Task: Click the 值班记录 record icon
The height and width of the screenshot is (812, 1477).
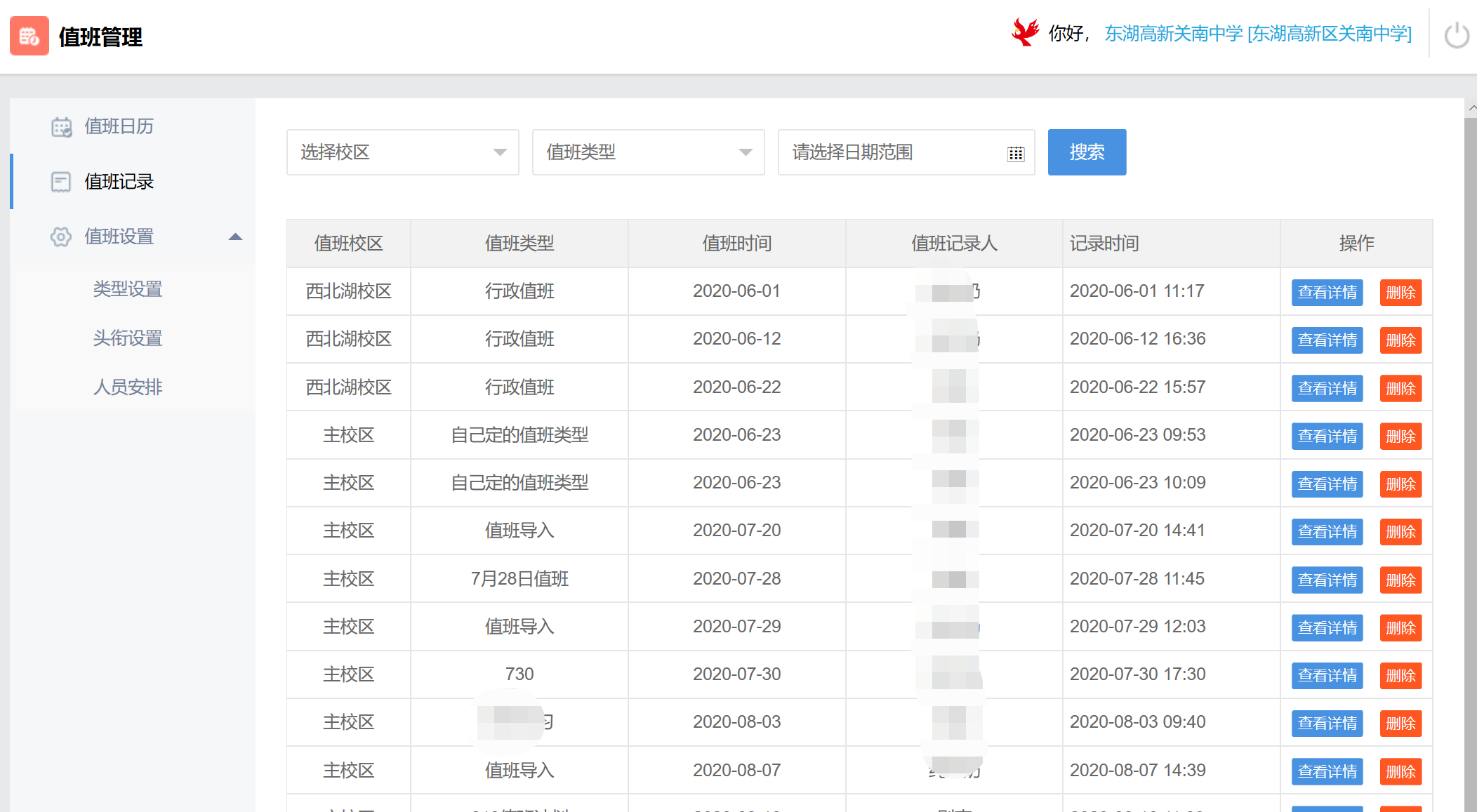Action: tap(61, 182)
